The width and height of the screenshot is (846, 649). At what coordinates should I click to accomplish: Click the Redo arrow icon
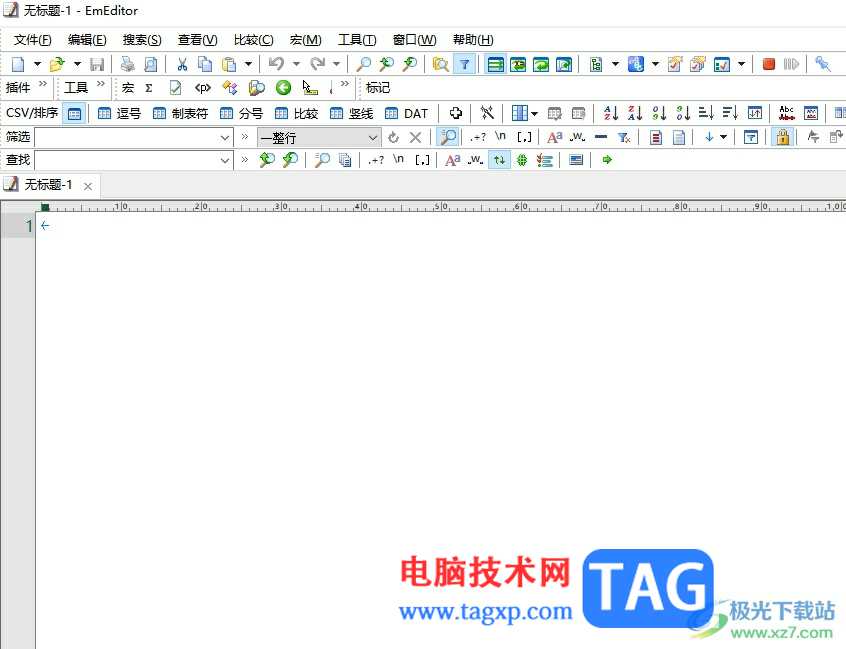click(x=317, y=64)
